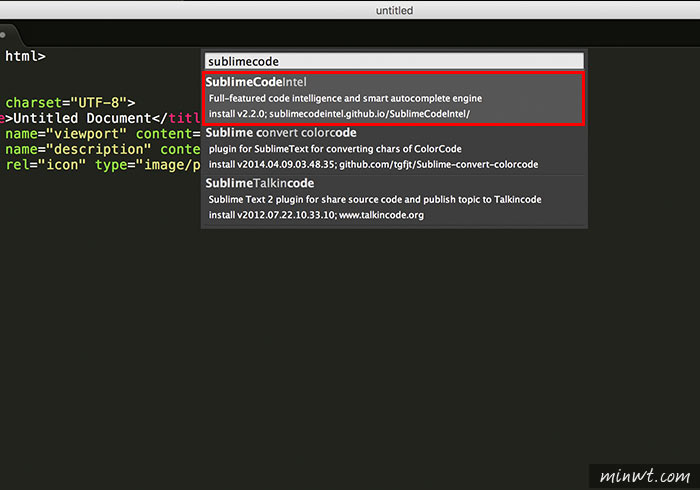
Task: Click the html> code line
Action: pos(25,56)
